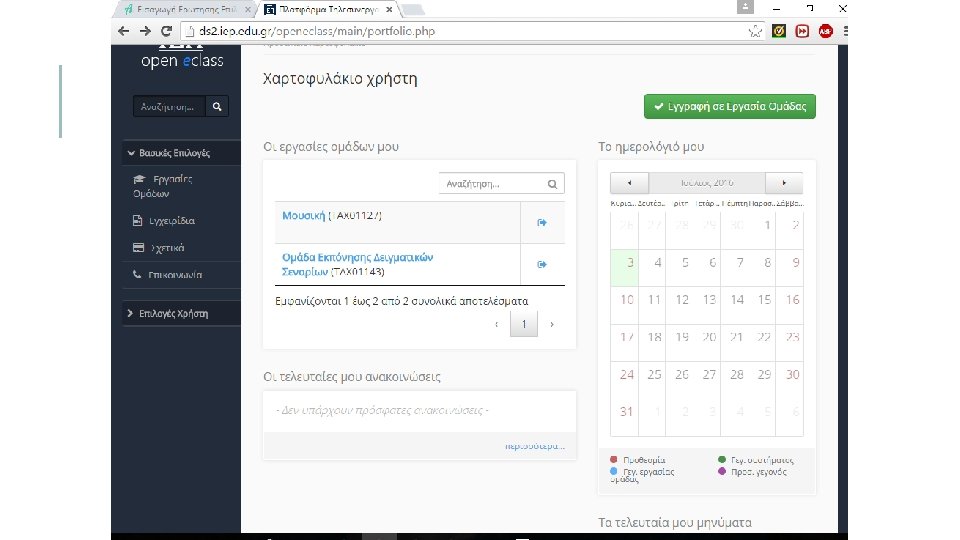Click the open eclass logo

tap(182, 59)
